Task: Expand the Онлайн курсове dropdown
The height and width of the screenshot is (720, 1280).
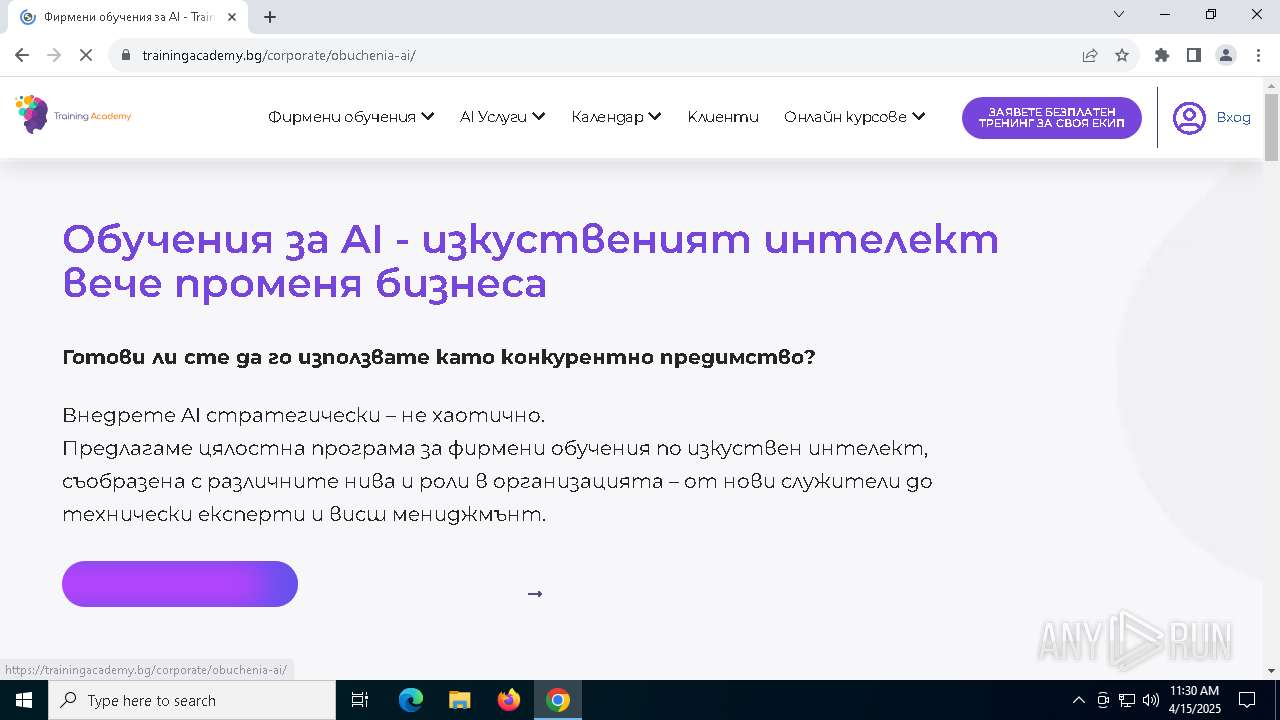Action: [855, 117]
